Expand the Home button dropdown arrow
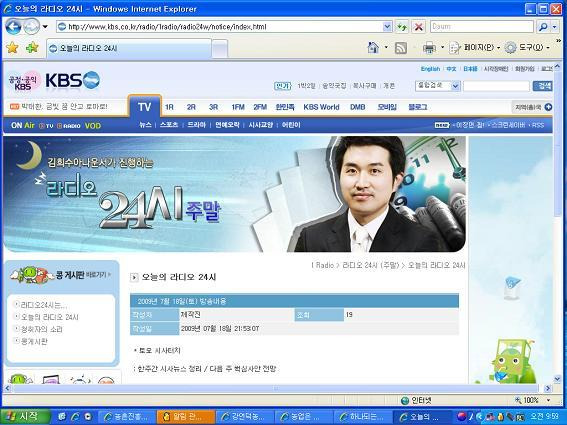This screenshot has width=567, height=425. tap(386, 47)
